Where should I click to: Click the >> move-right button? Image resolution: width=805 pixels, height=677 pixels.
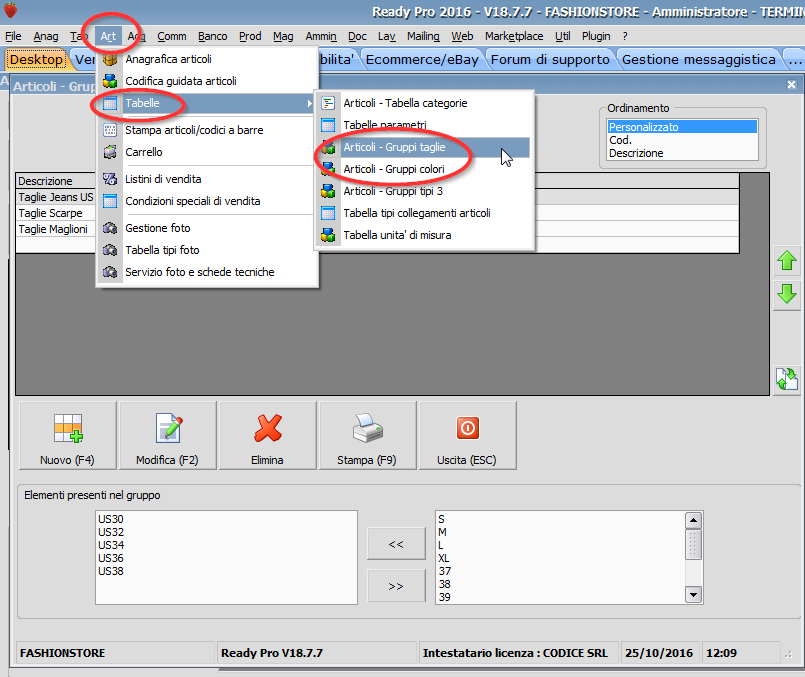click(396, 586)
